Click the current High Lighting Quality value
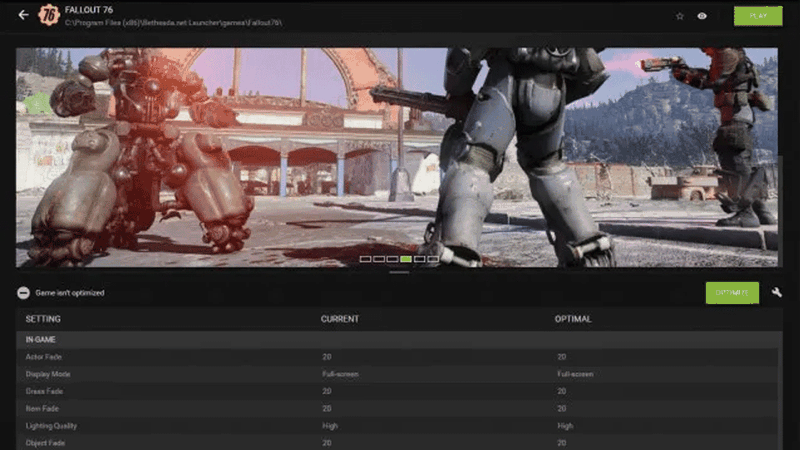 (330, 426)
